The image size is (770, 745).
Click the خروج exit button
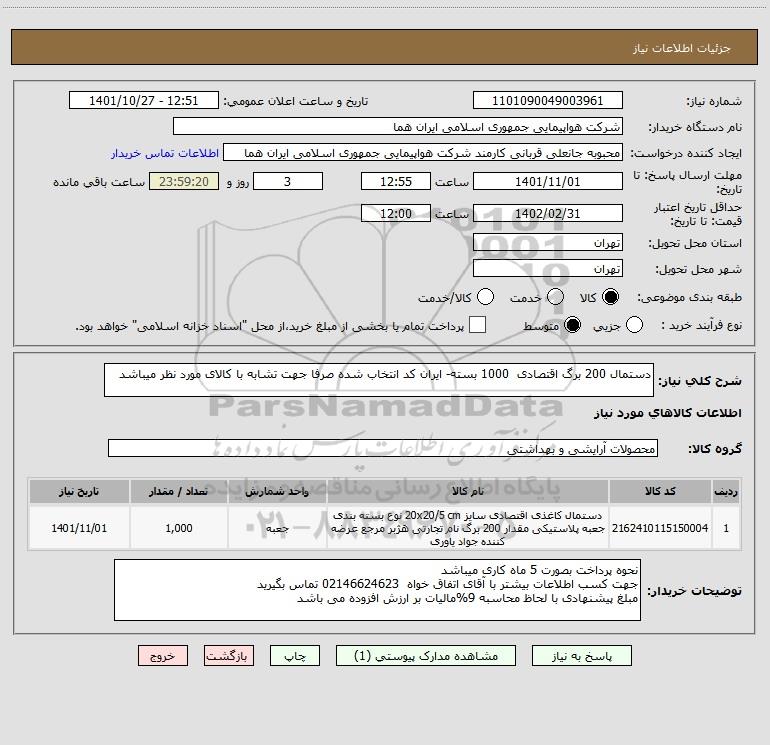(x=163, y=656)
